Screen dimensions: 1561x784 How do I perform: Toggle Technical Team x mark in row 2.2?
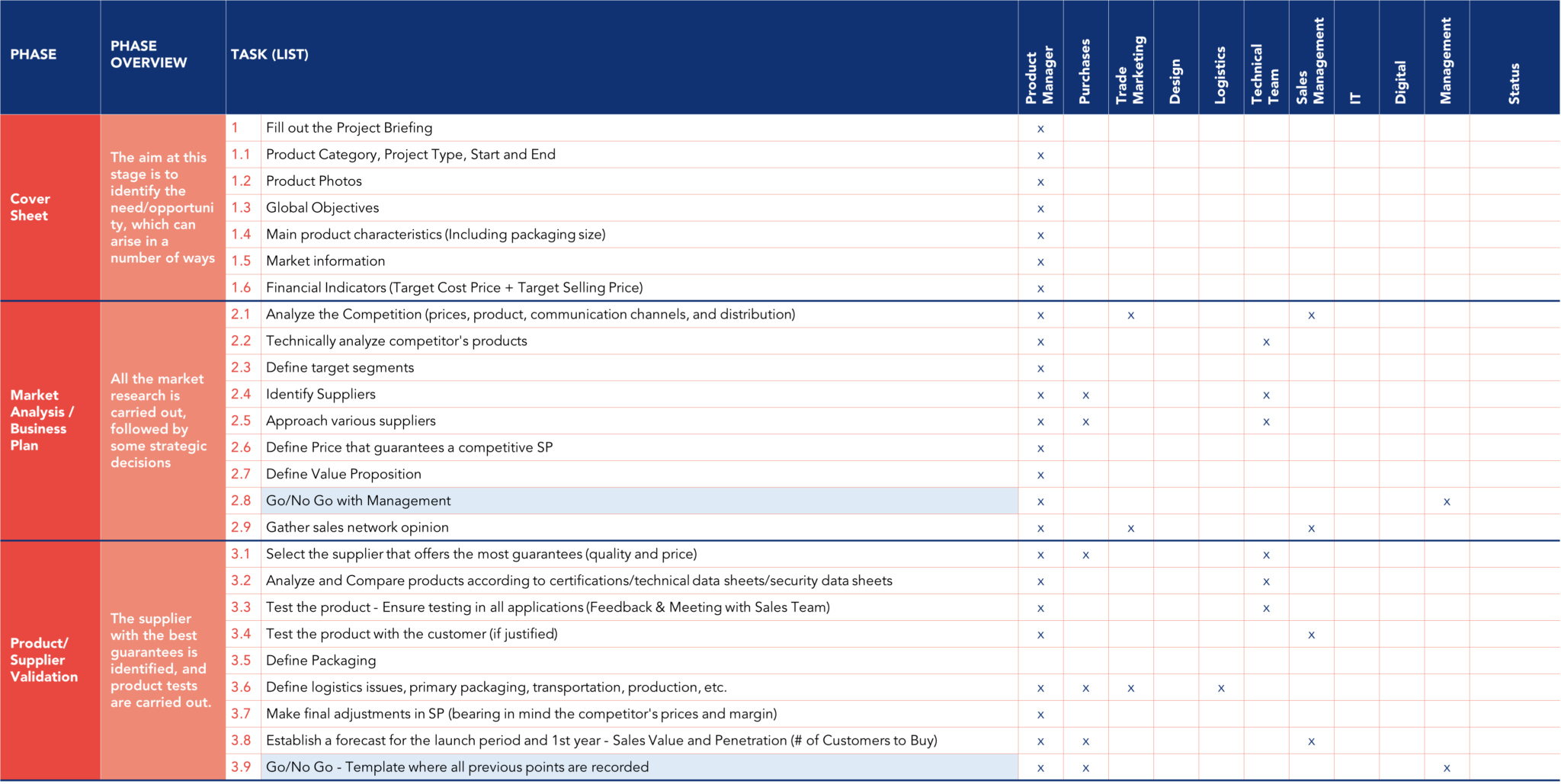[x=1266, y=342]
